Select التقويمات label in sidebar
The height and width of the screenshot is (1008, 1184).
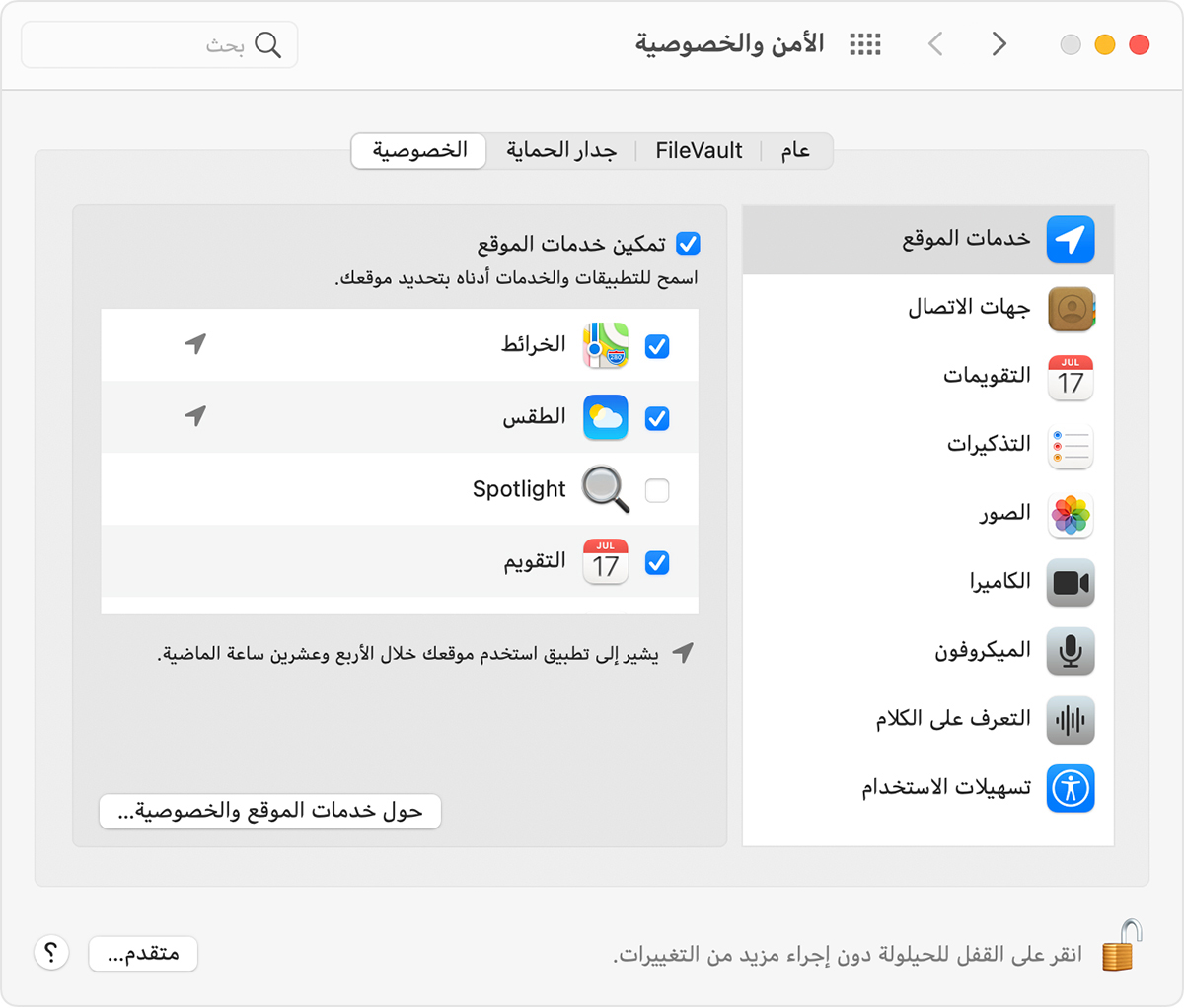pos(987,376)
